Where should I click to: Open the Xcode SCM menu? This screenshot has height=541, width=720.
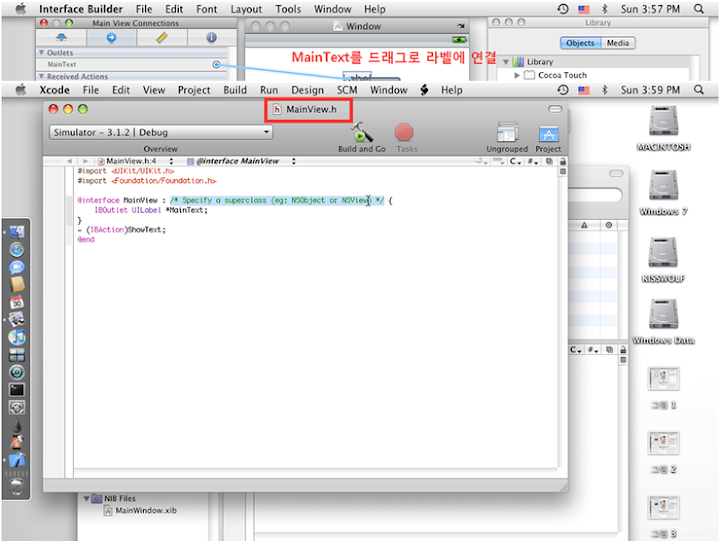click(347, 90)
